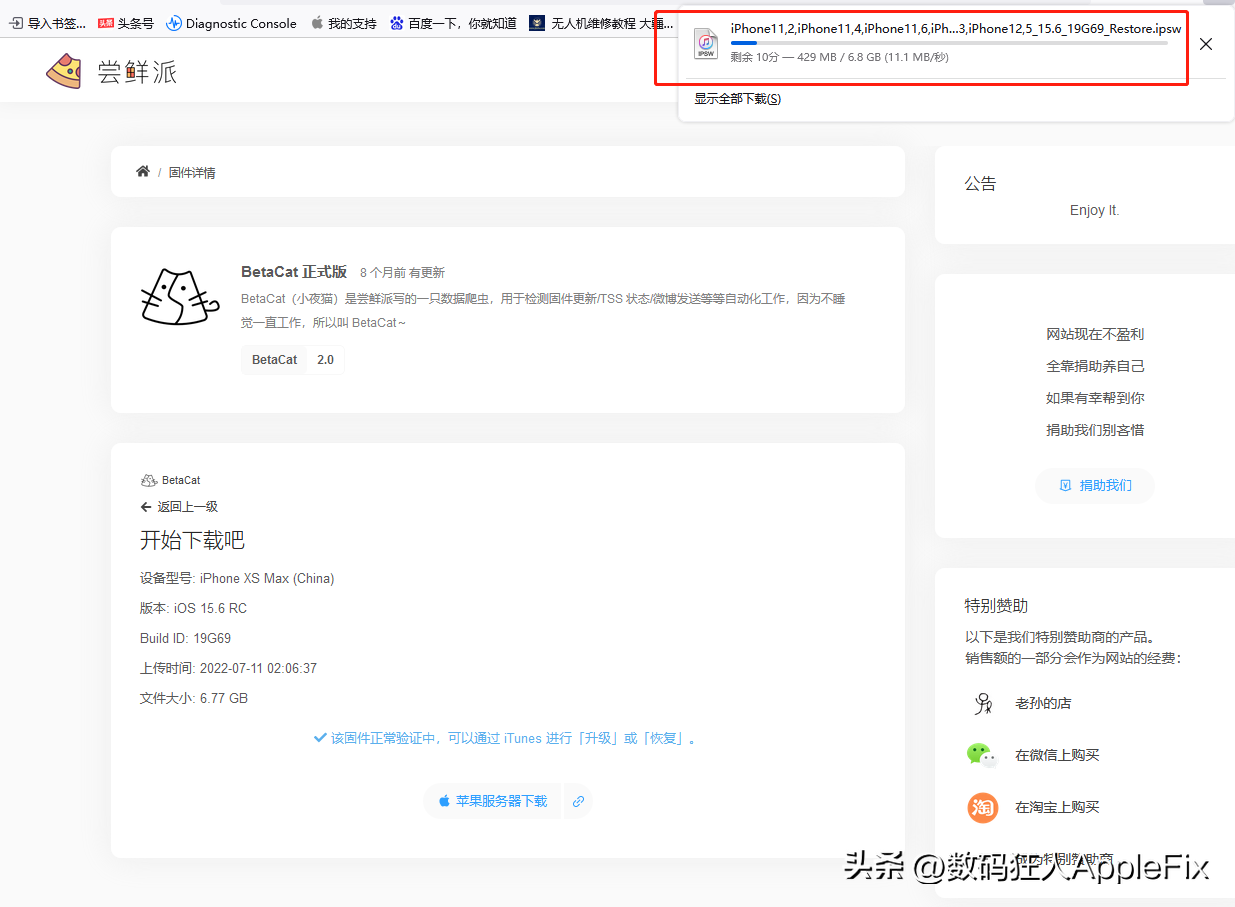This screenshot has height=907, width=1235.
Task: Click the IPSW file icon in download popup
Action: point(706,44)
